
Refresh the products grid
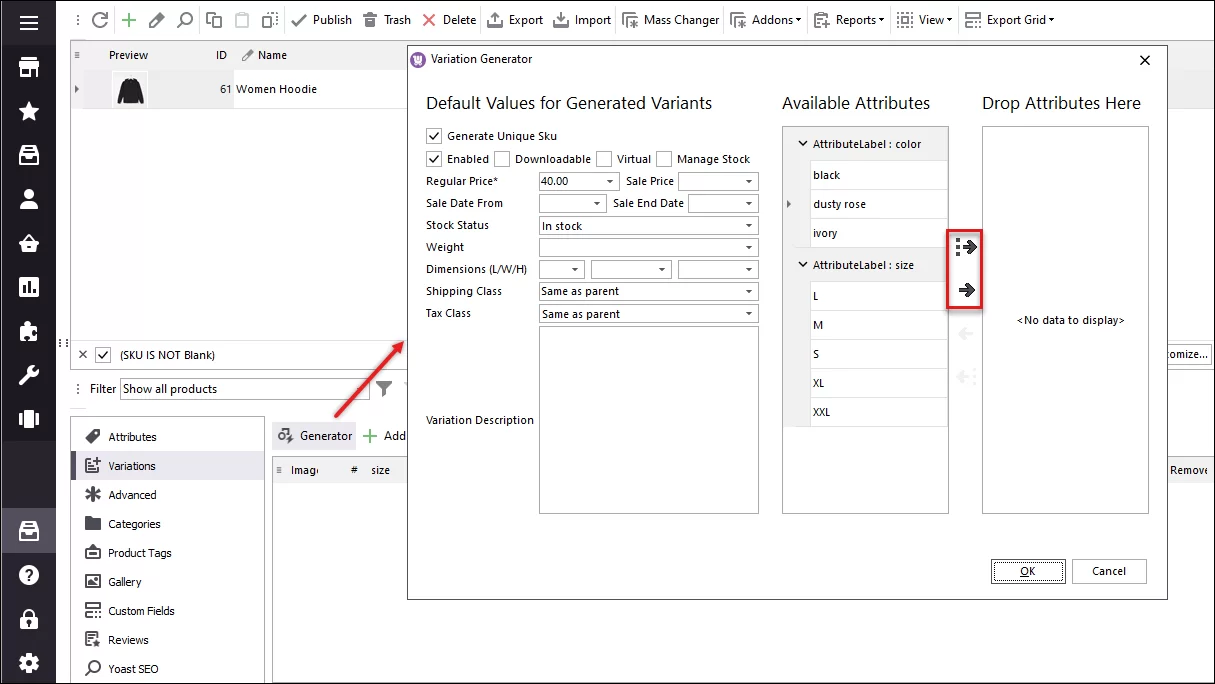pos(99,20)
